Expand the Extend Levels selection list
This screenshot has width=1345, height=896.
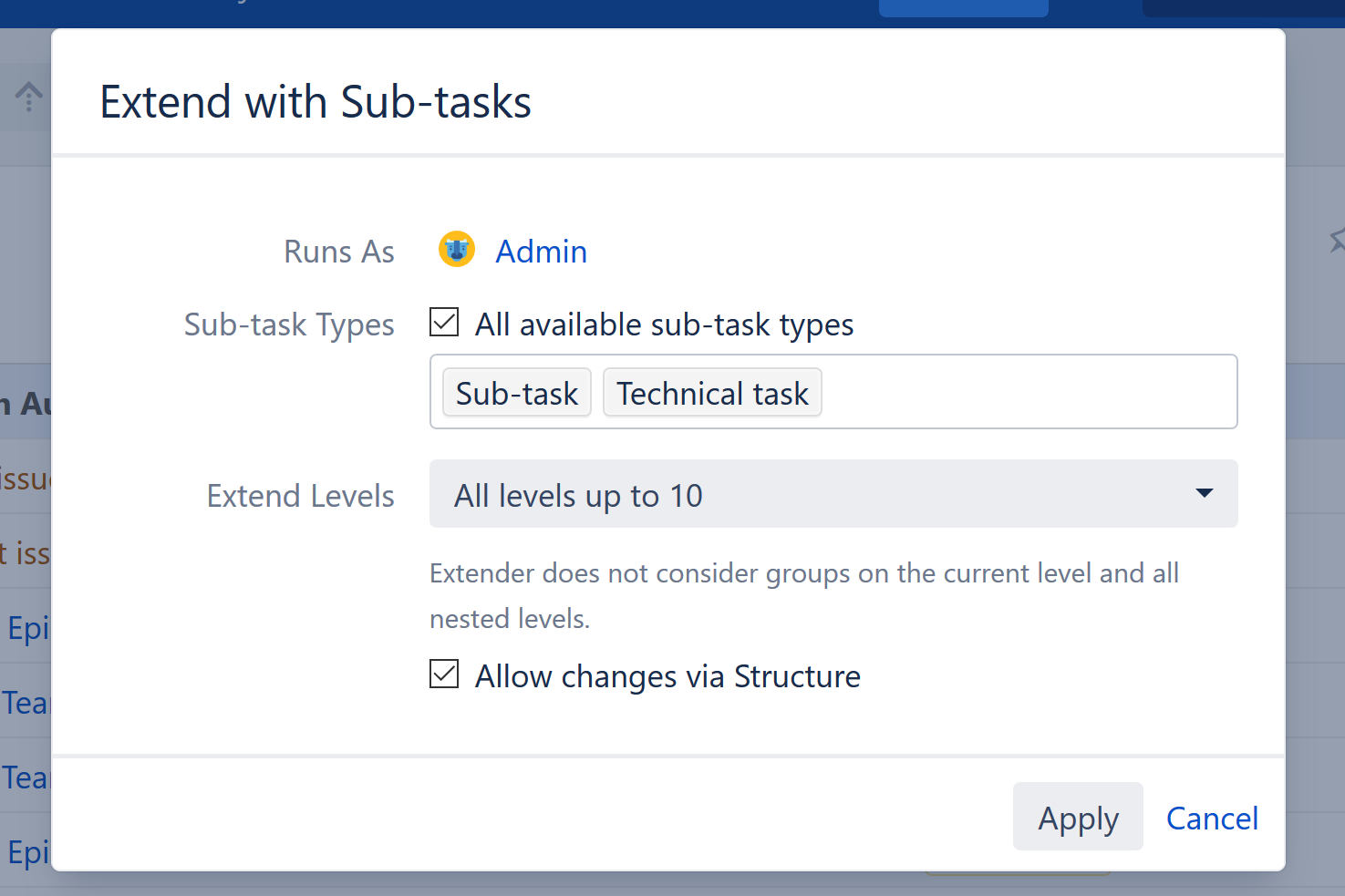coord(833,494)
